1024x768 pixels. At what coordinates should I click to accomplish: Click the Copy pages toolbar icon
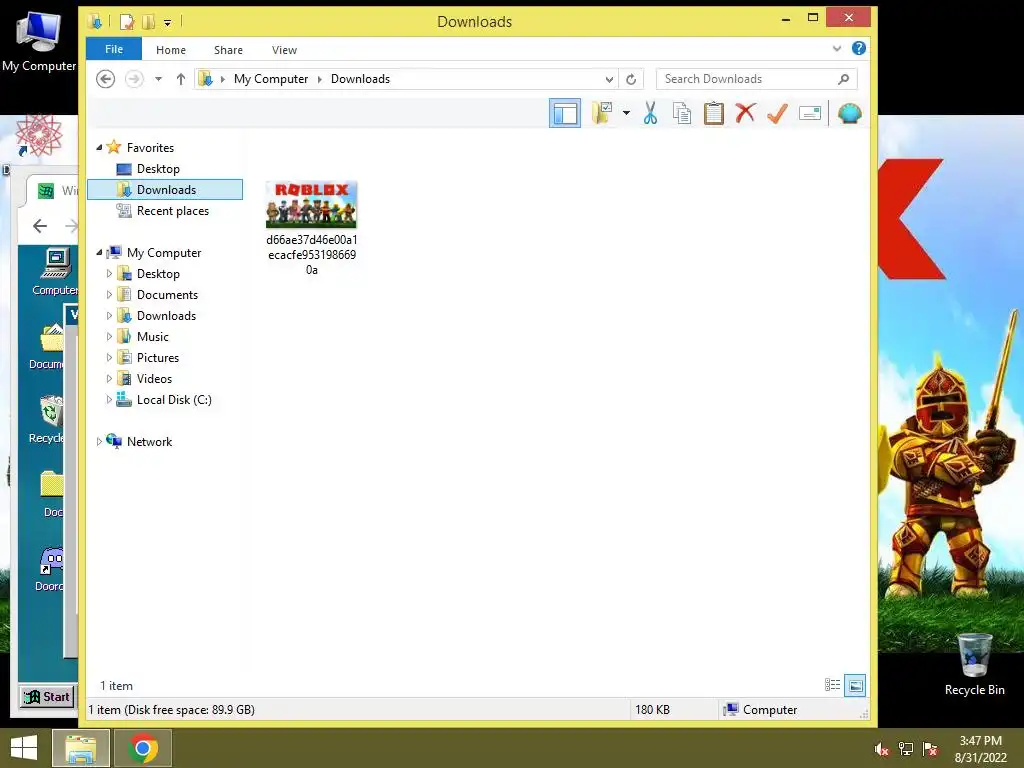[682, 114]
